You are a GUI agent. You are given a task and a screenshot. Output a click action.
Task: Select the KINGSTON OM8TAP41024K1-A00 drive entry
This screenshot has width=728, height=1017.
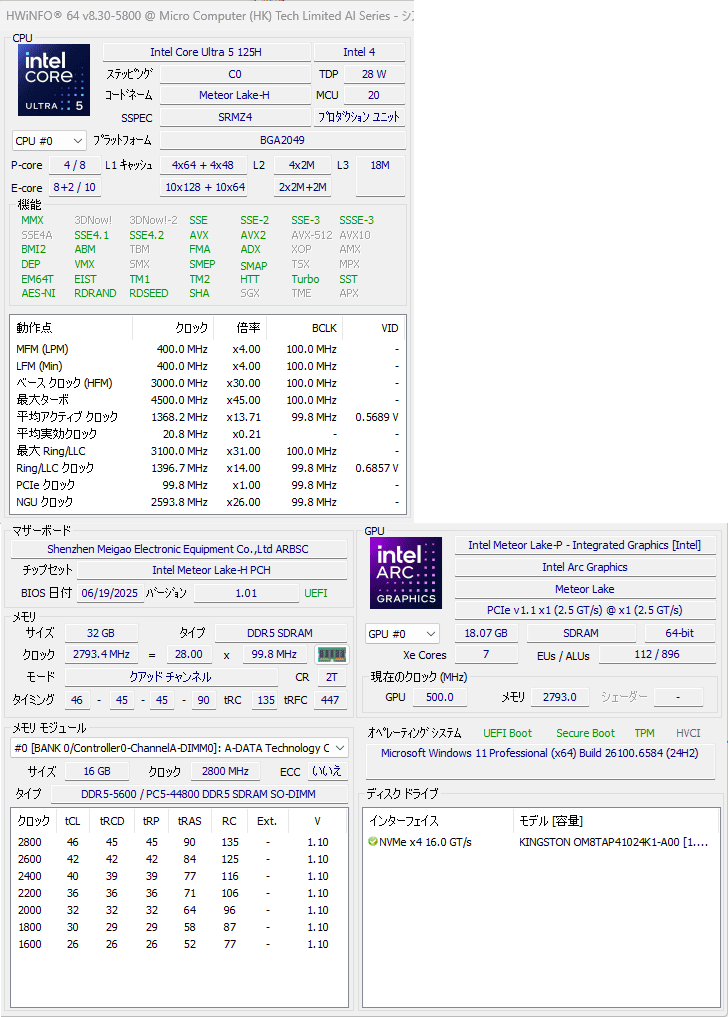(613, 842)
